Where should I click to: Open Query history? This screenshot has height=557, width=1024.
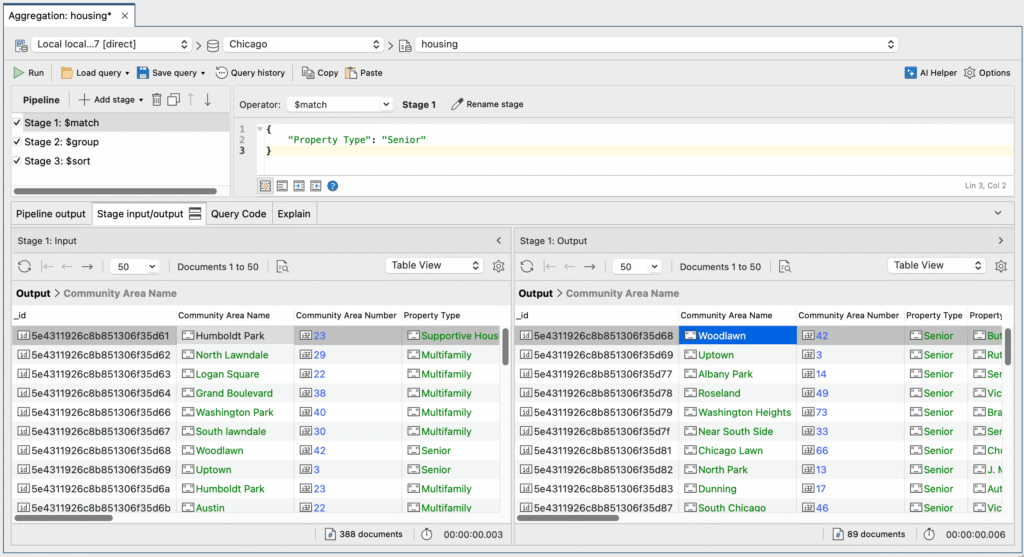pos(250,73)
